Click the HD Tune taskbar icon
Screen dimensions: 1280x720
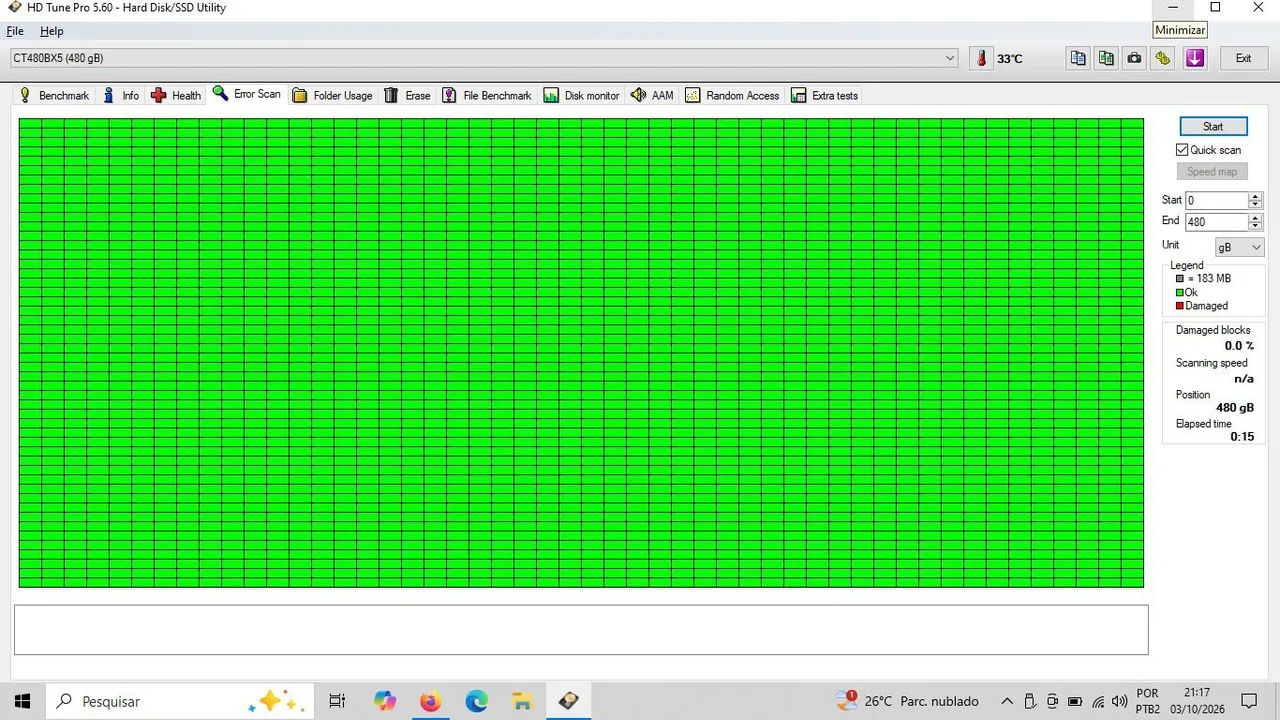tap(568, 701)
